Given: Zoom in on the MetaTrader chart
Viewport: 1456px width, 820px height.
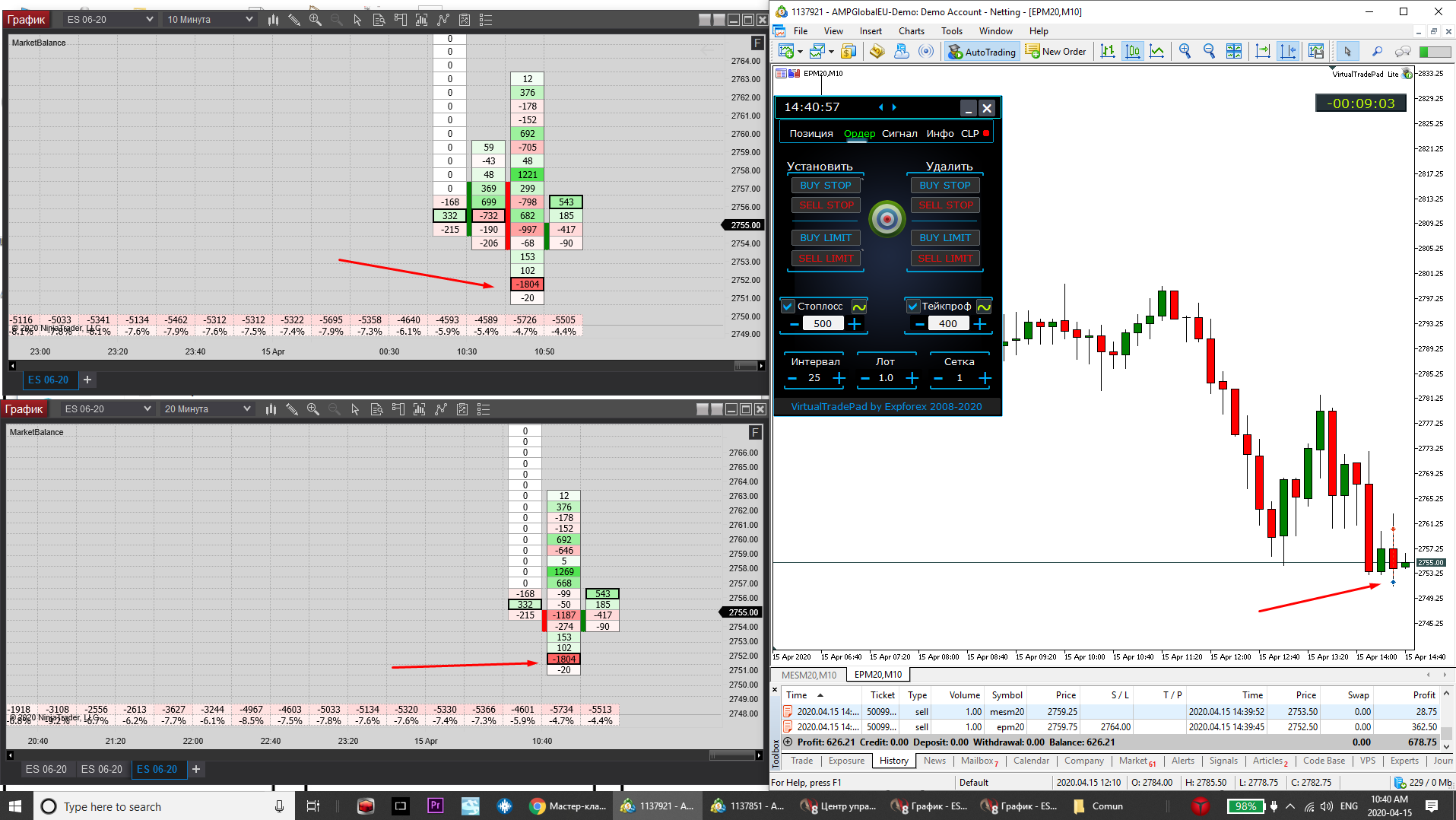Looking at the screenshot, I should [1185, 51].
